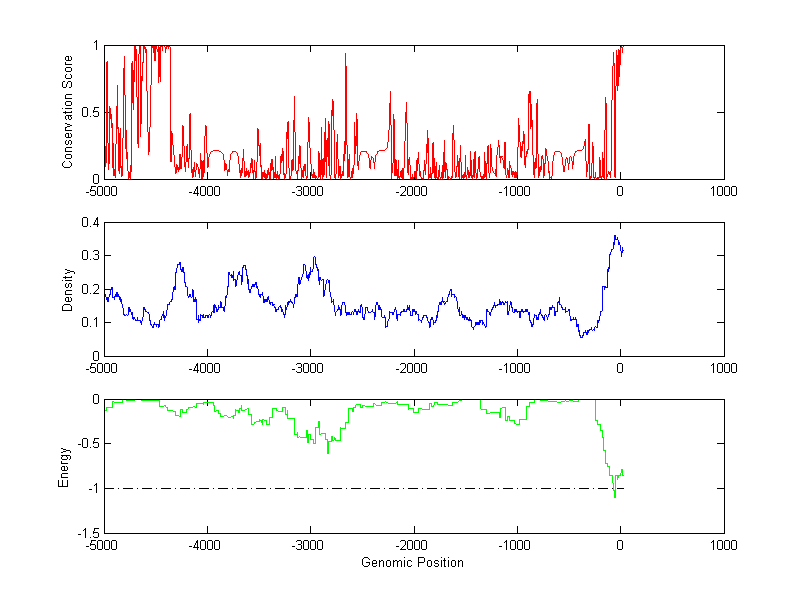Click the 0.3 tick label on Density axis
800x599 pixels.
pyautogui.click(x=88, y=256)
